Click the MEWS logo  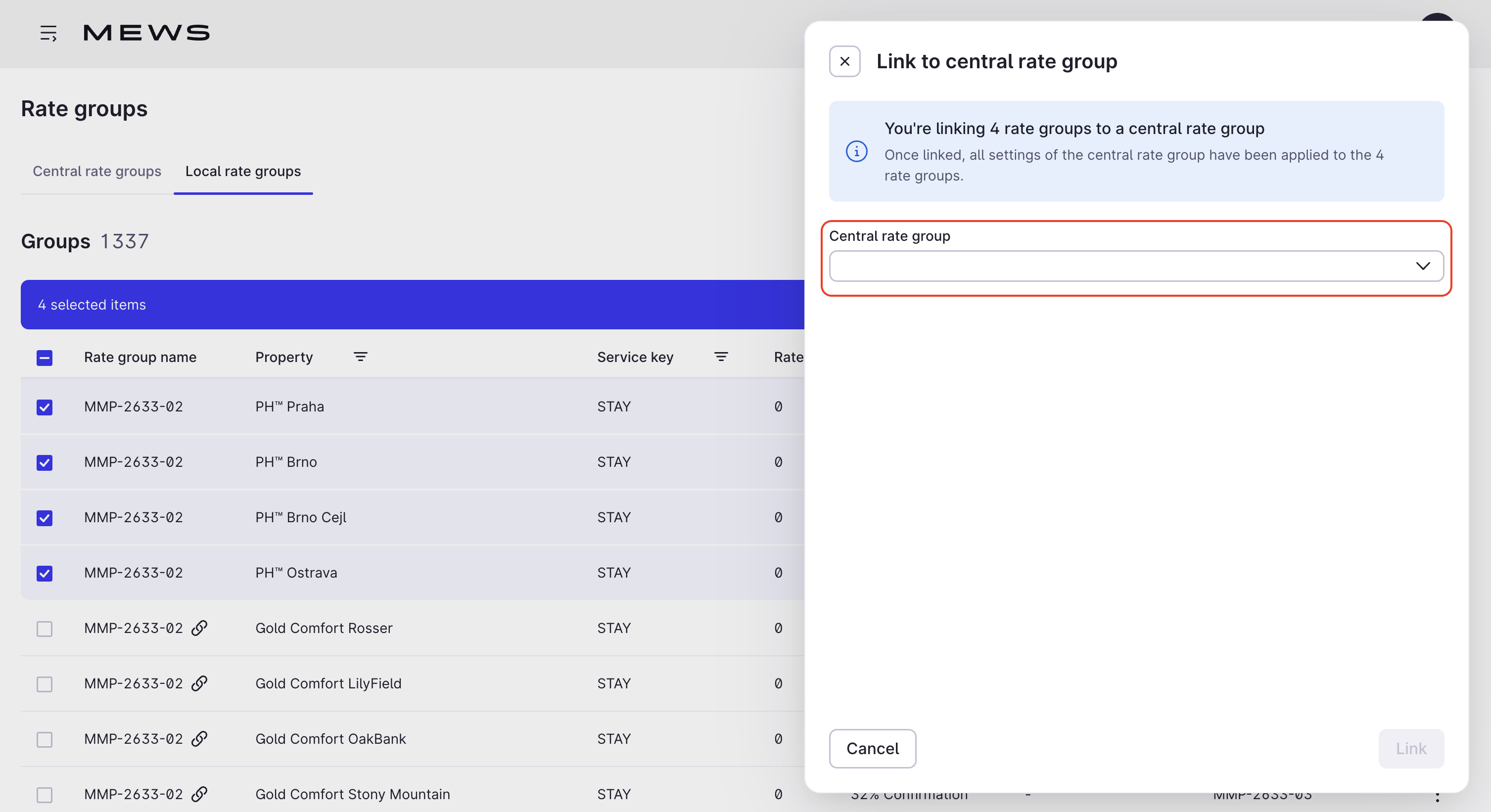146,33
